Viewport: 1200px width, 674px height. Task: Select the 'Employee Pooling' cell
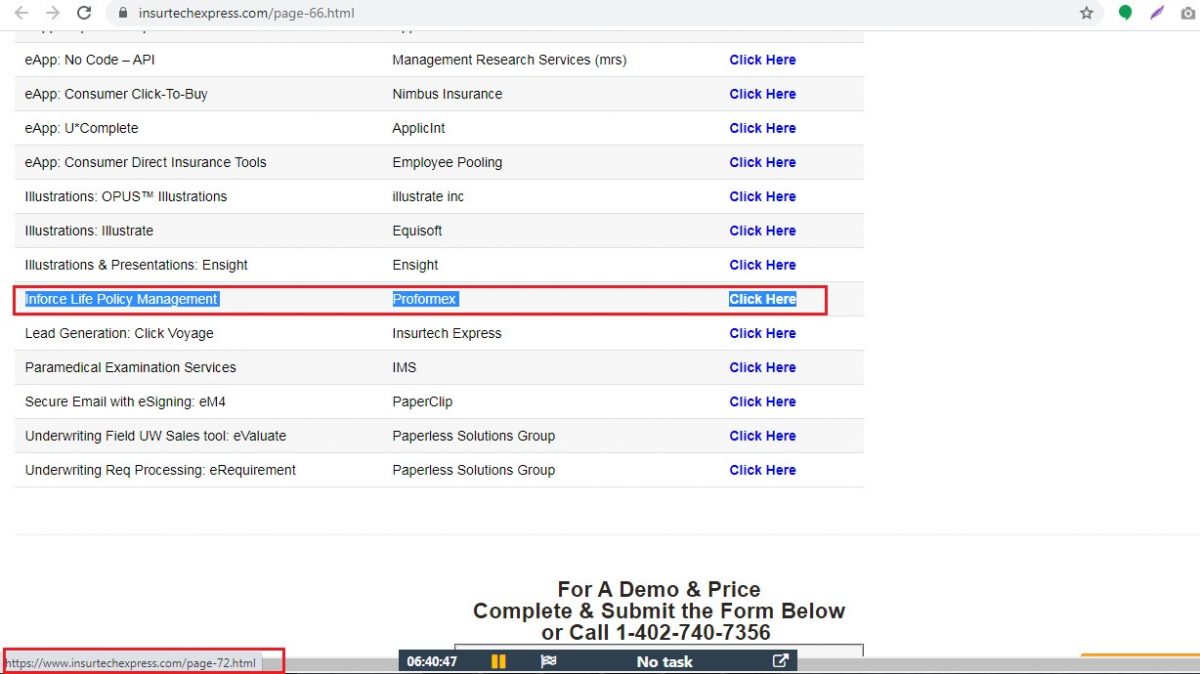[447, 162]
